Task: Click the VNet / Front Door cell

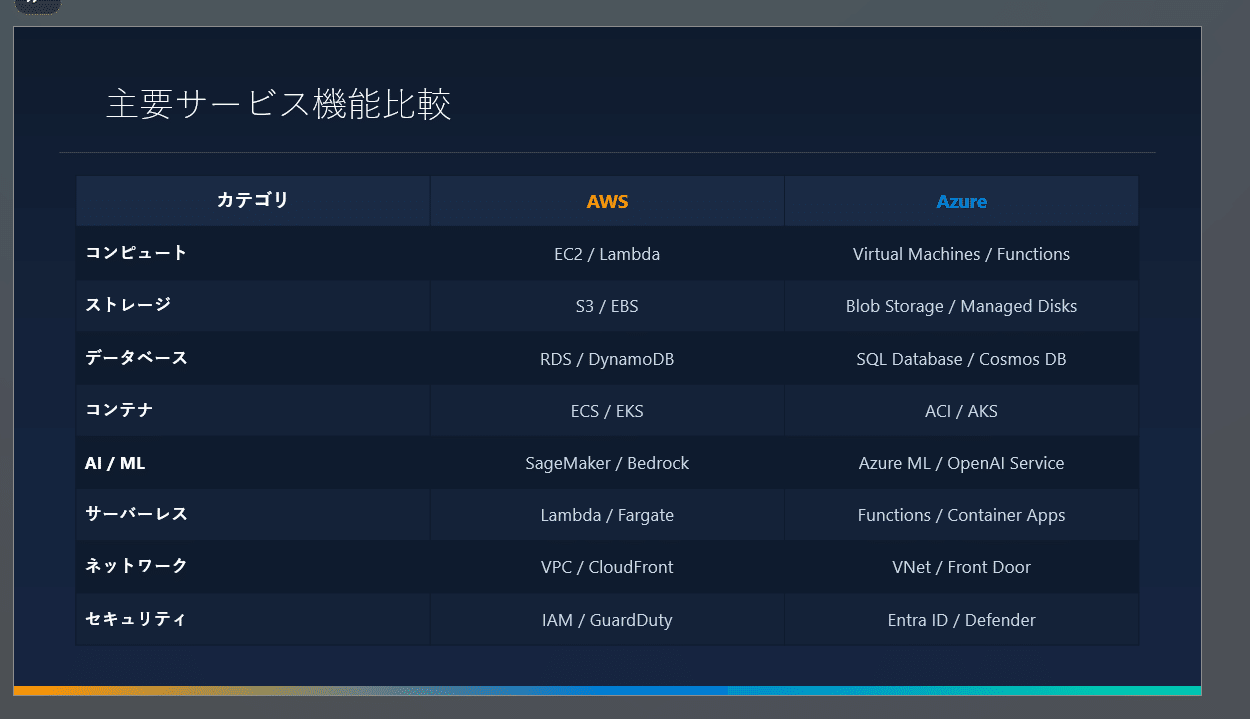Action: [x=962, y=567]
